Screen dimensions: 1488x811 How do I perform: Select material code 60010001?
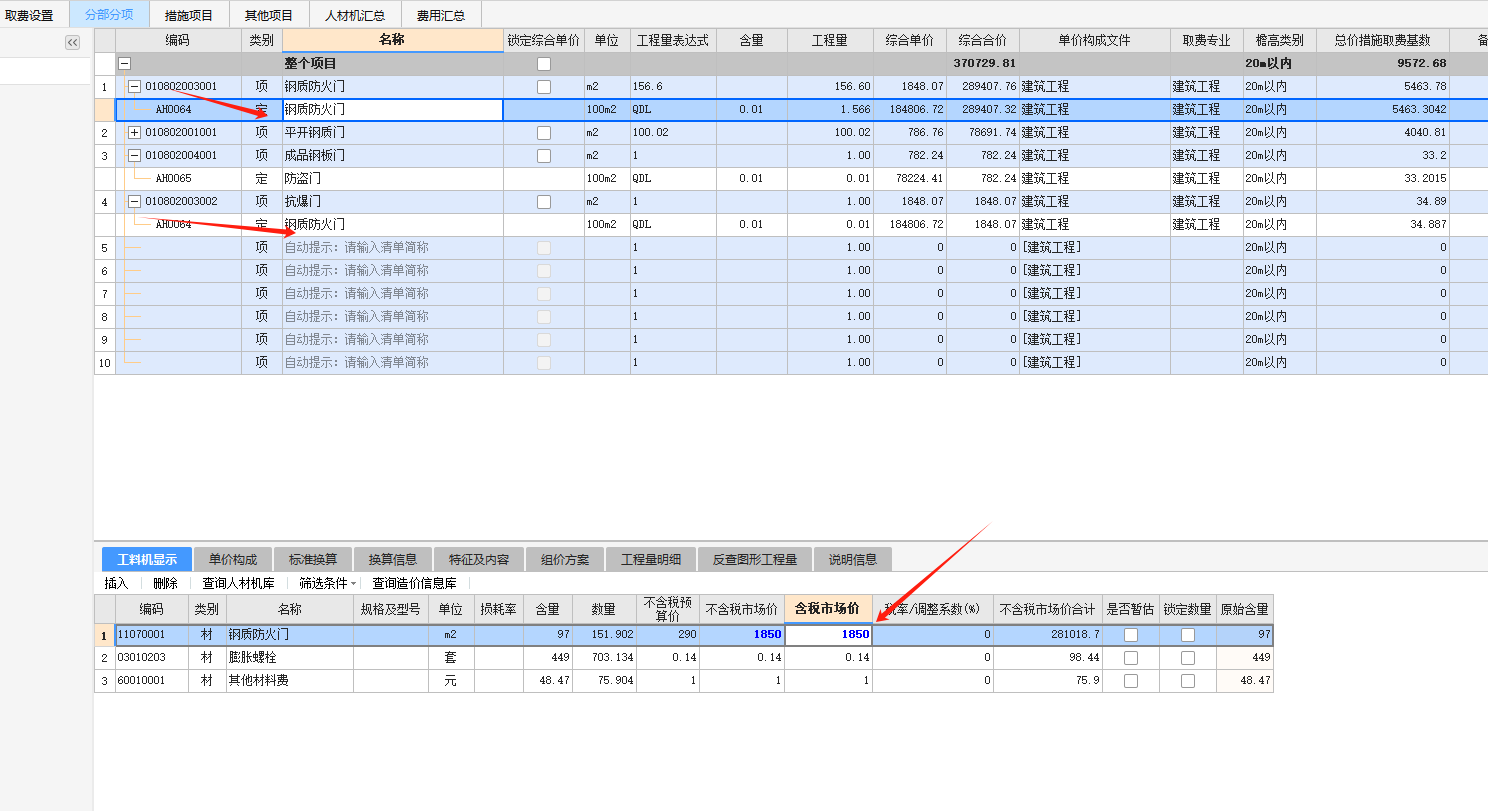tap(141, 680)
